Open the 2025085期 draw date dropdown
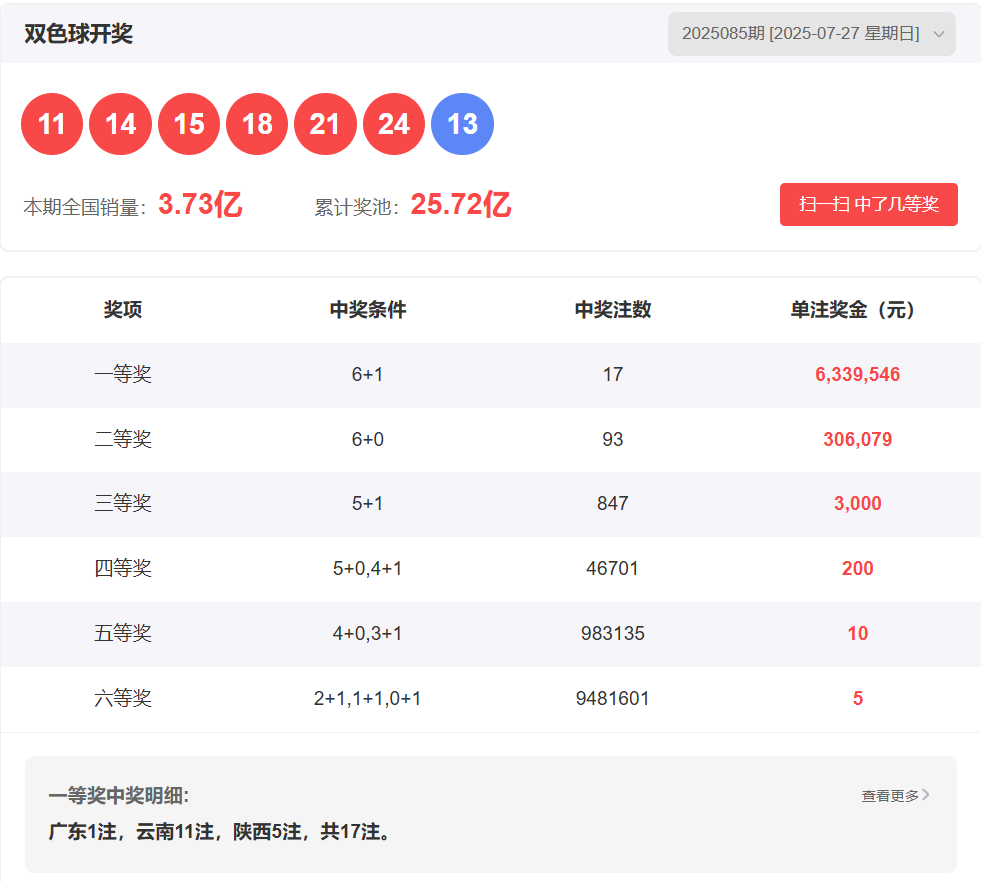Viewport: 981px width, 882px height. [800, 34]
